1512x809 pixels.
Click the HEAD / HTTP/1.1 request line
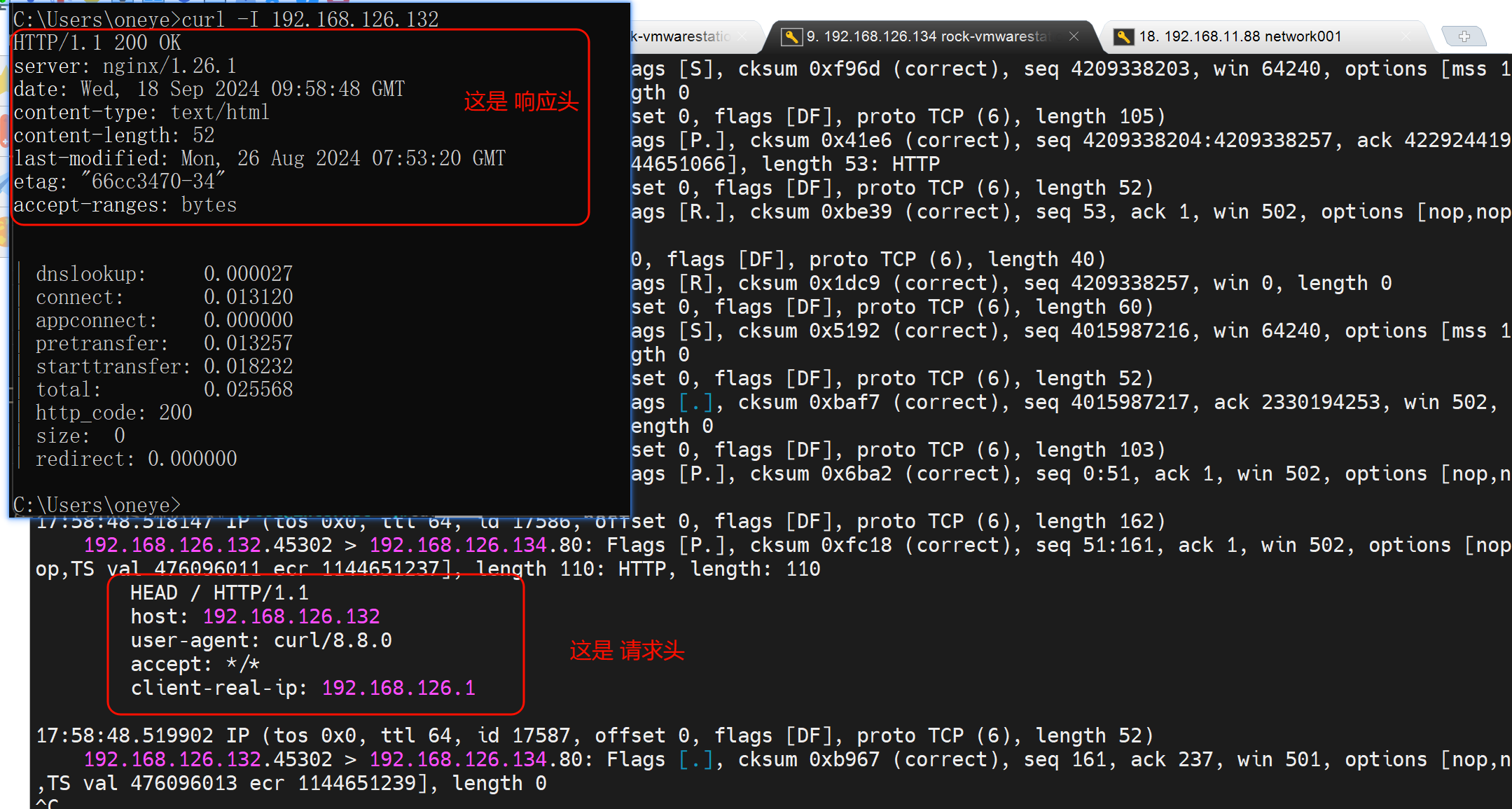219,593
